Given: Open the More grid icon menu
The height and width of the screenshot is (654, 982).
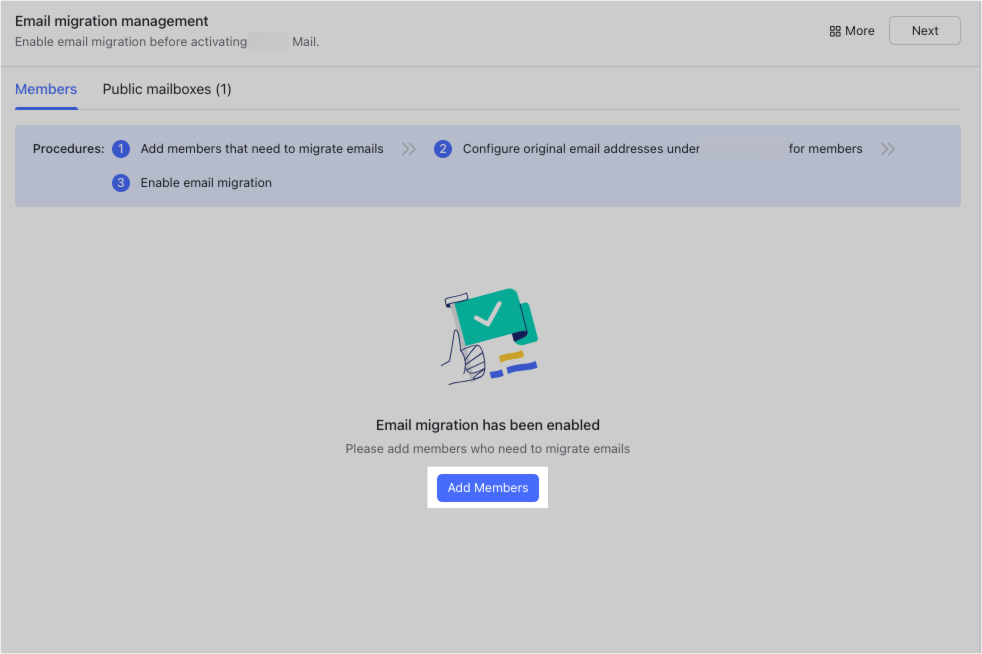Looking at the screenshot, I should tap(851, 30).
